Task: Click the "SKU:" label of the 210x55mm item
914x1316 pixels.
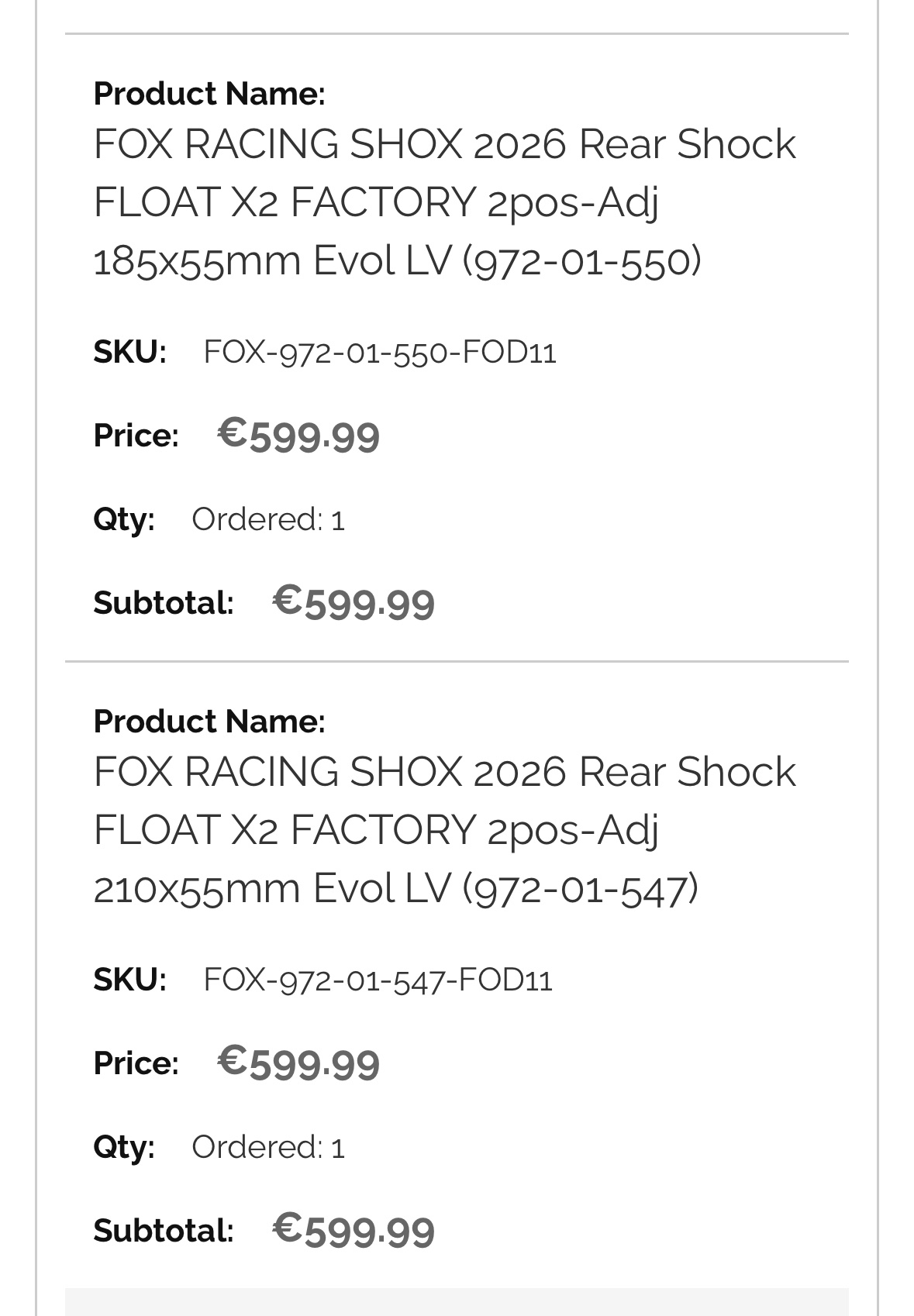Action: point(129,980)
